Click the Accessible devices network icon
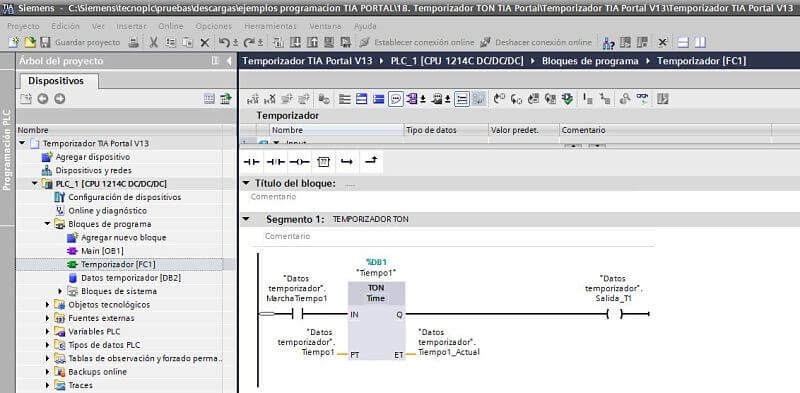 (x=608, y=42)
